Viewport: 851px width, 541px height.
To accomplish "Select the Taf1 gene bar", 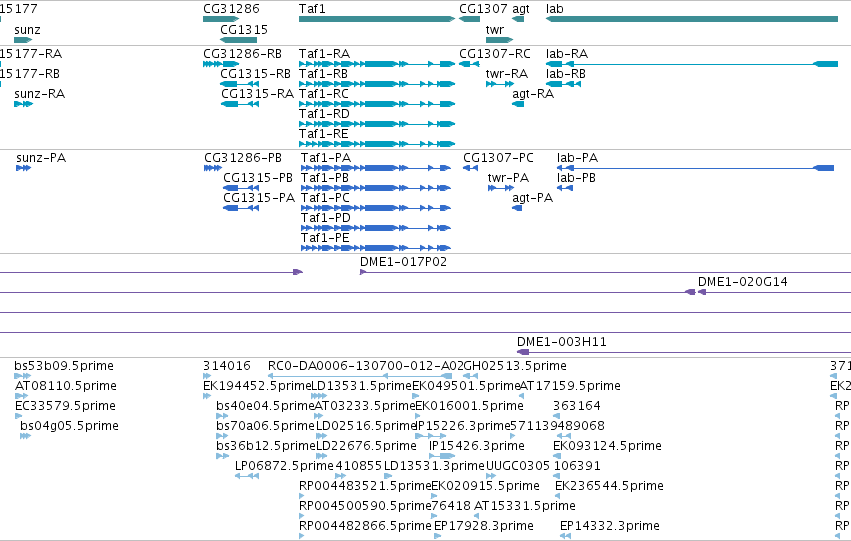I will point(377,19).
